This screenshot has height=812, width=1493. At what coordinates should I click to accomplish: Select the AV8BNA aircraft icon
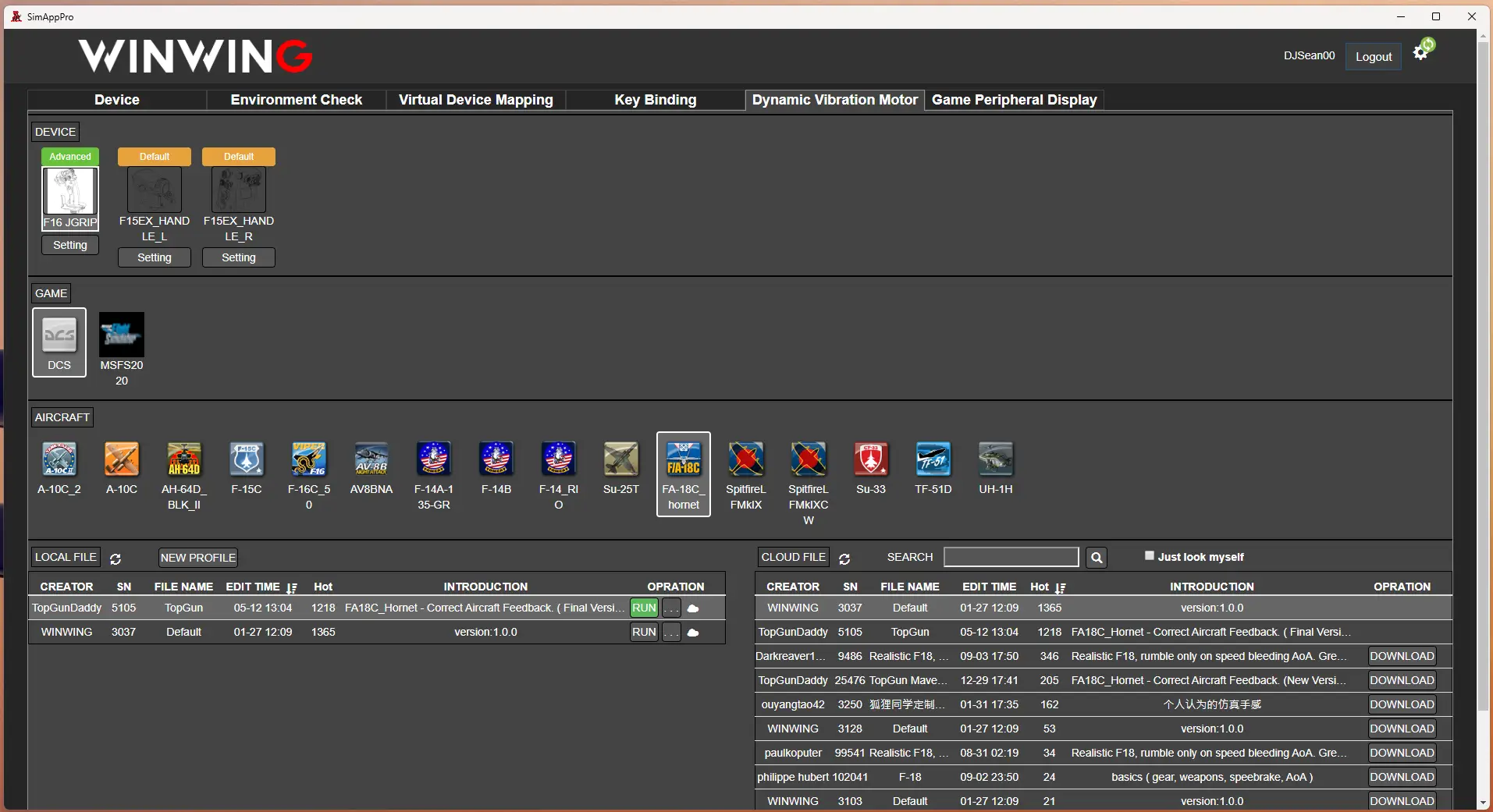point(371,459)
